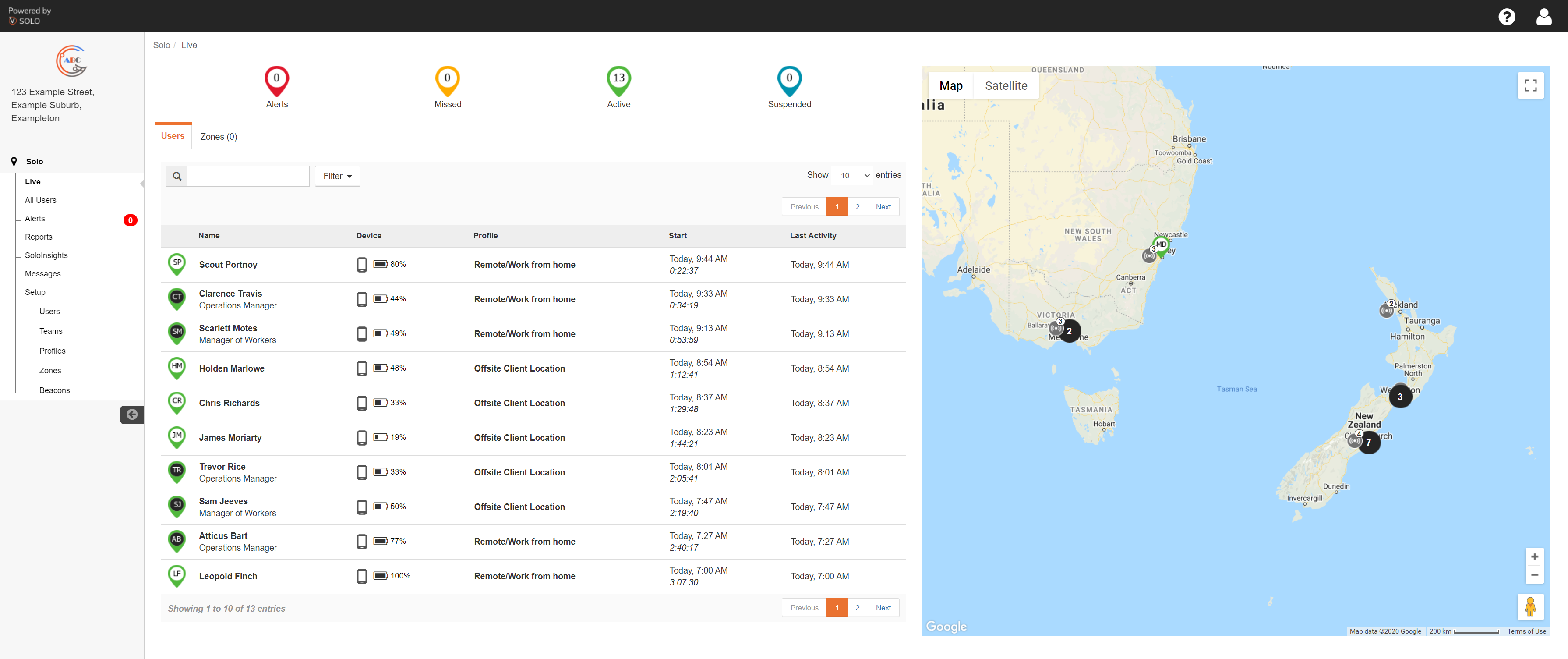The image size is (1568, 659).
Task: Click Leopold Finch's LF pin avatar
Action: coord(177,576)
